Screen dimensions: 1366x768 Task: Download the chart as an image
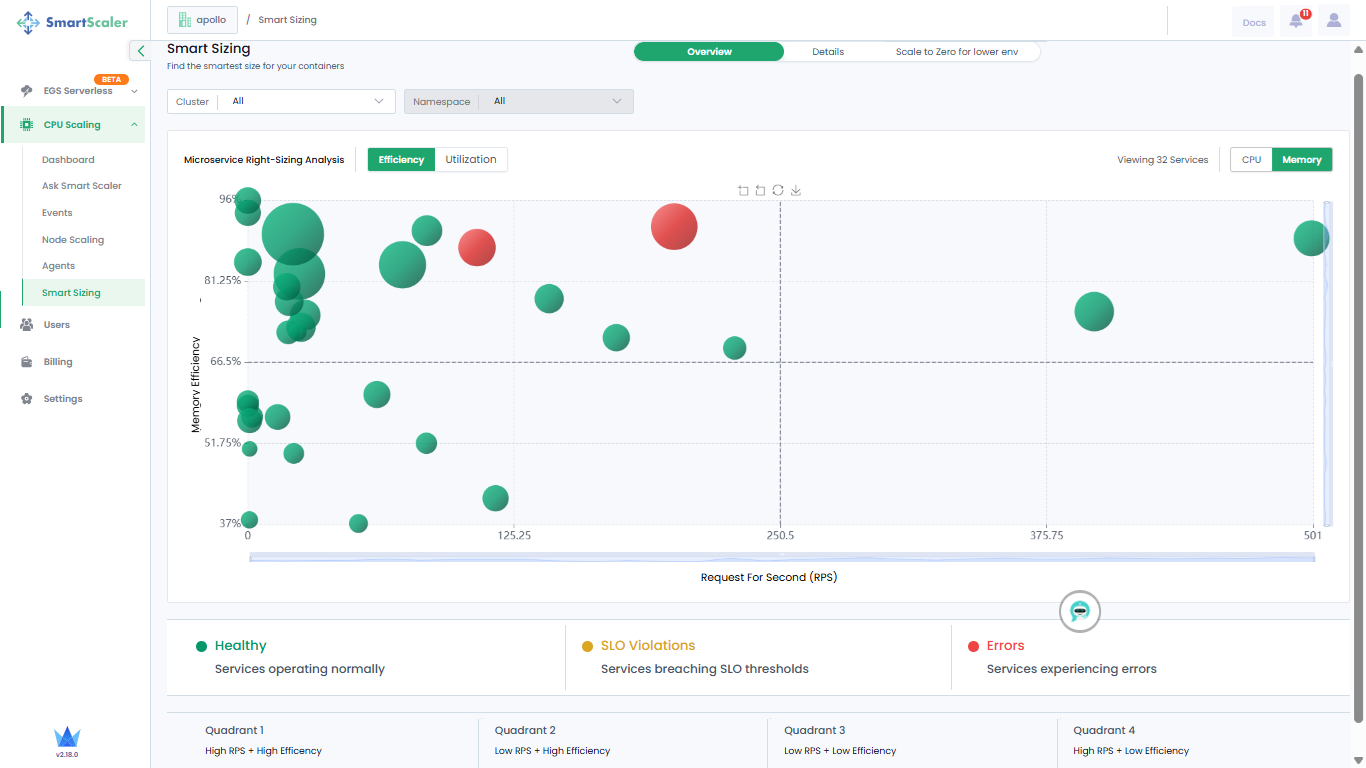(x=796, y=190)
